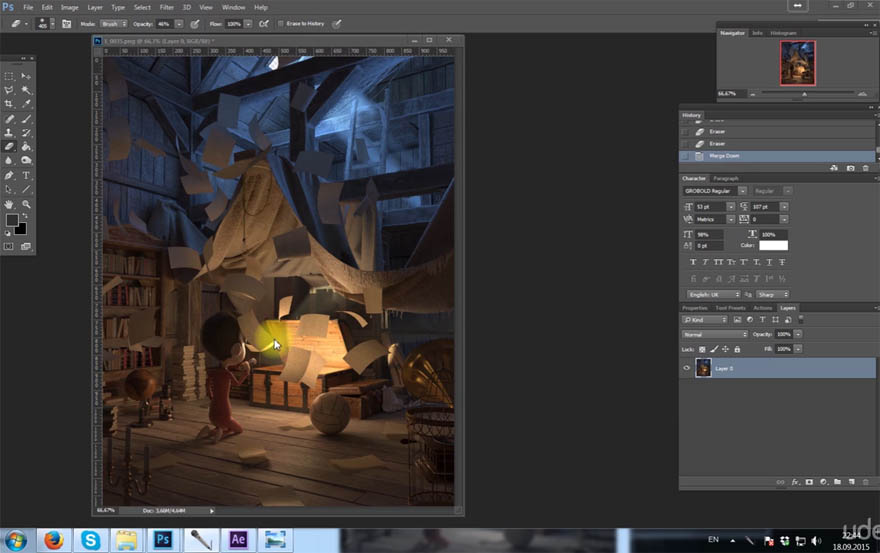Open the Normal blend mode dropdown
The height and width of the screenshot is (553, 880).
pos(715,335)
